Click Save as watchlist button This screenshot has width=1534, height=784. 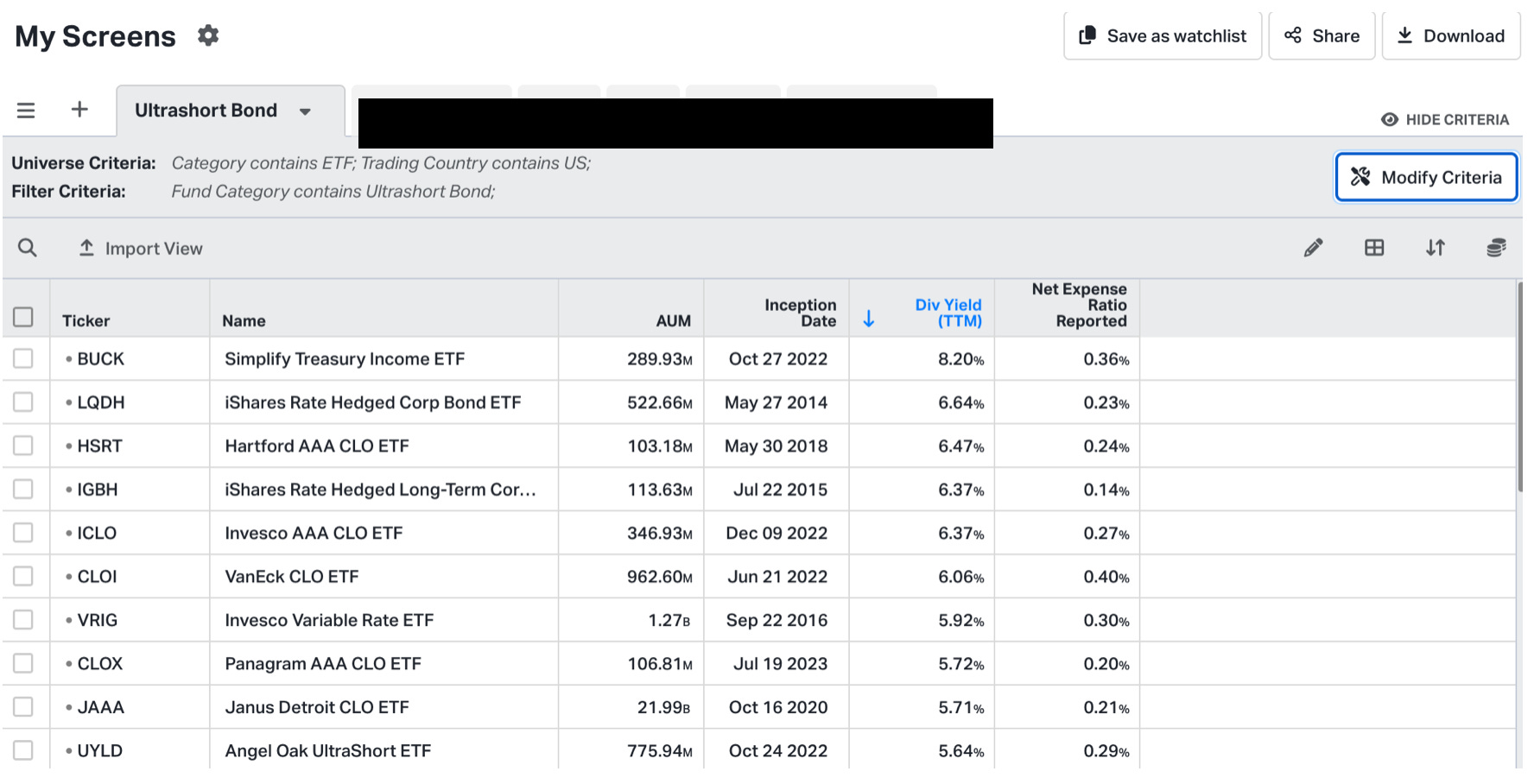pyautogui.click(x=1163, y=35)
